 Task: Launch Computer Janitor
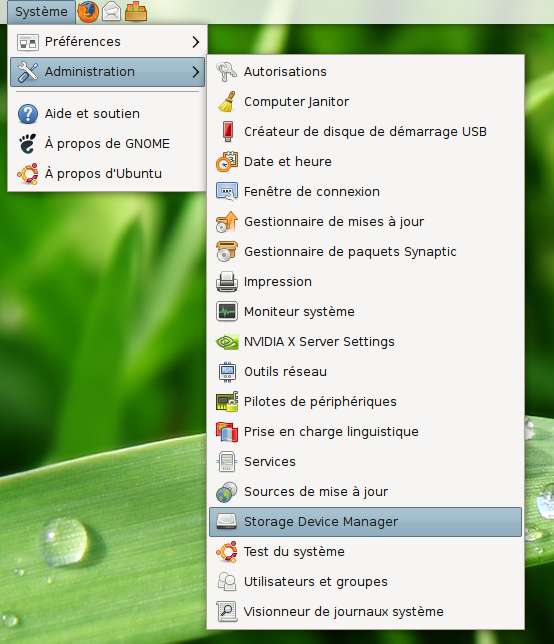(x=366, y=102)
